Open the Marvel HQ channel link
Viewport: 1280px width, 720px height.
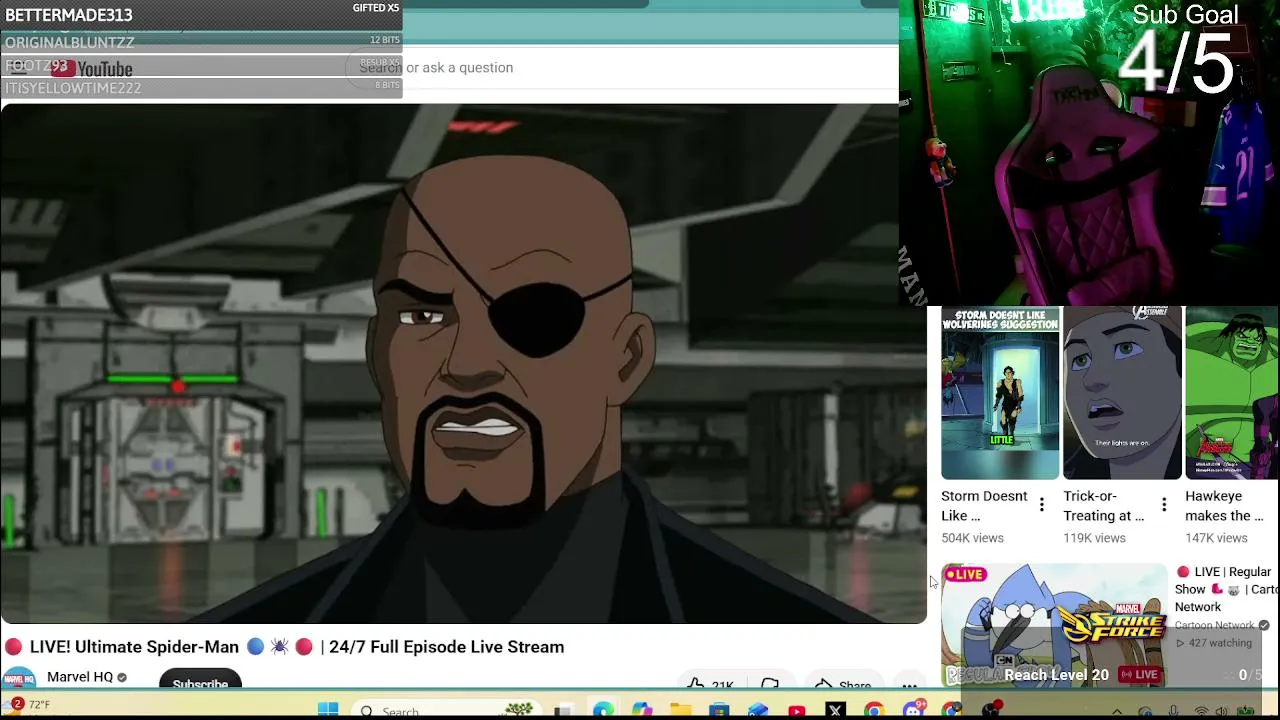click(80, 677)
